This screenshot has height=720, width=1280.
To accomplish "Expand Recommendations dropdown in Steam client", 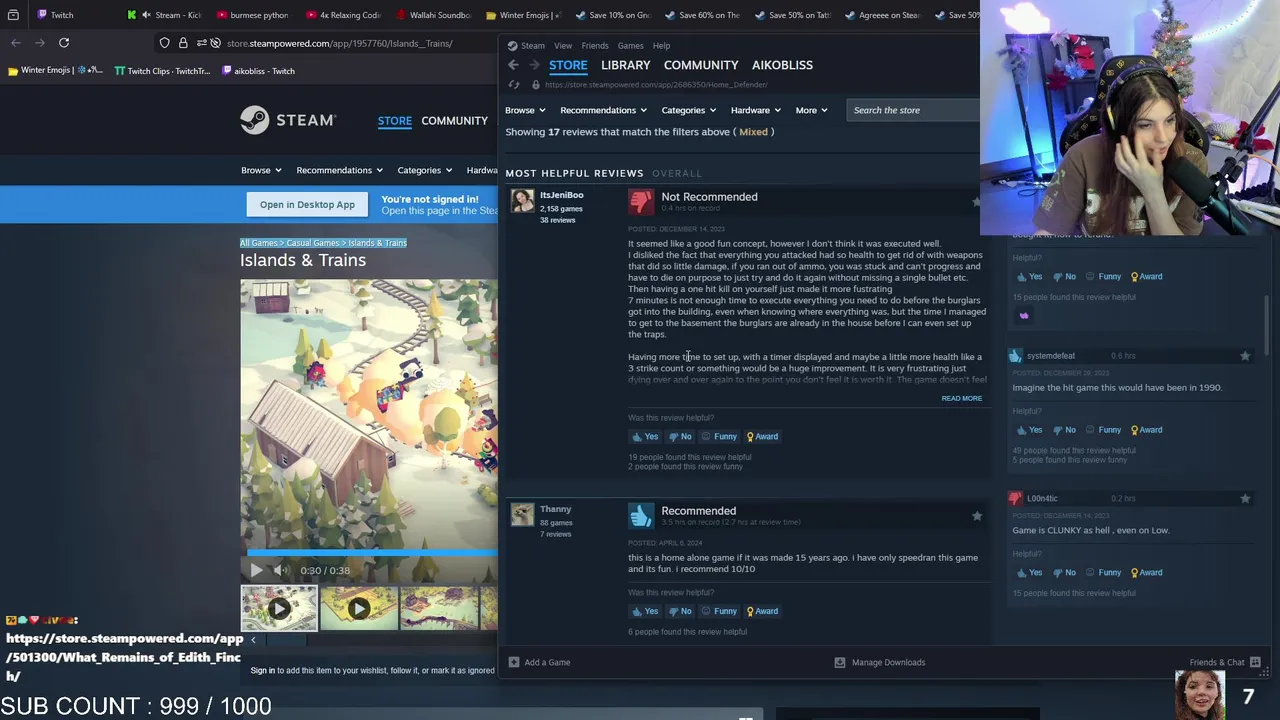I will 603,110.
